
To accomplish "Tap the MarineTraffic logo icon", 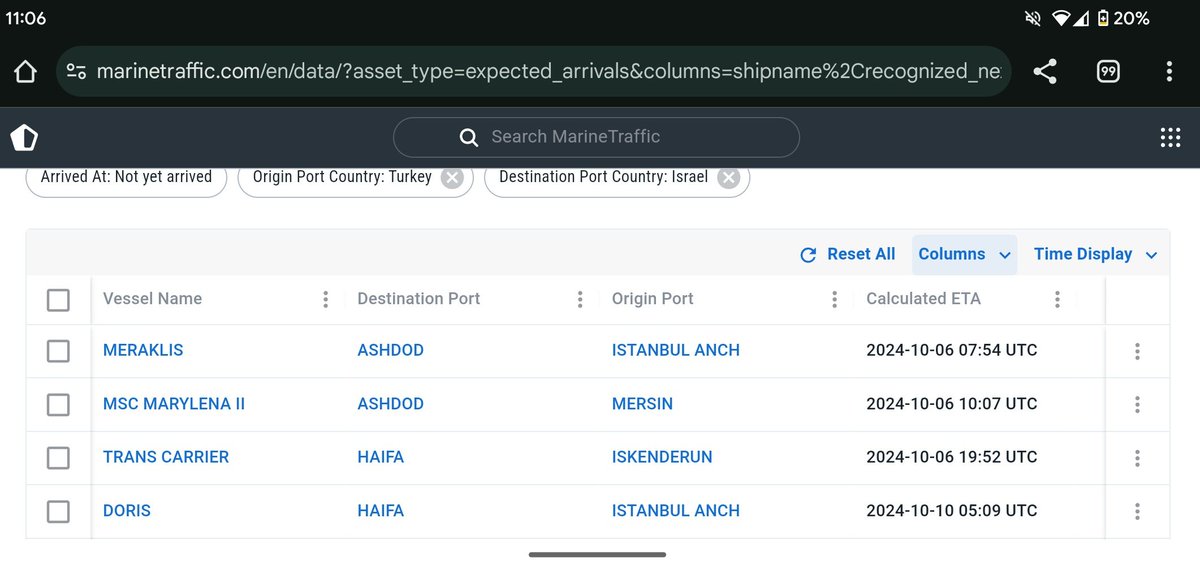I will point(24,138).
